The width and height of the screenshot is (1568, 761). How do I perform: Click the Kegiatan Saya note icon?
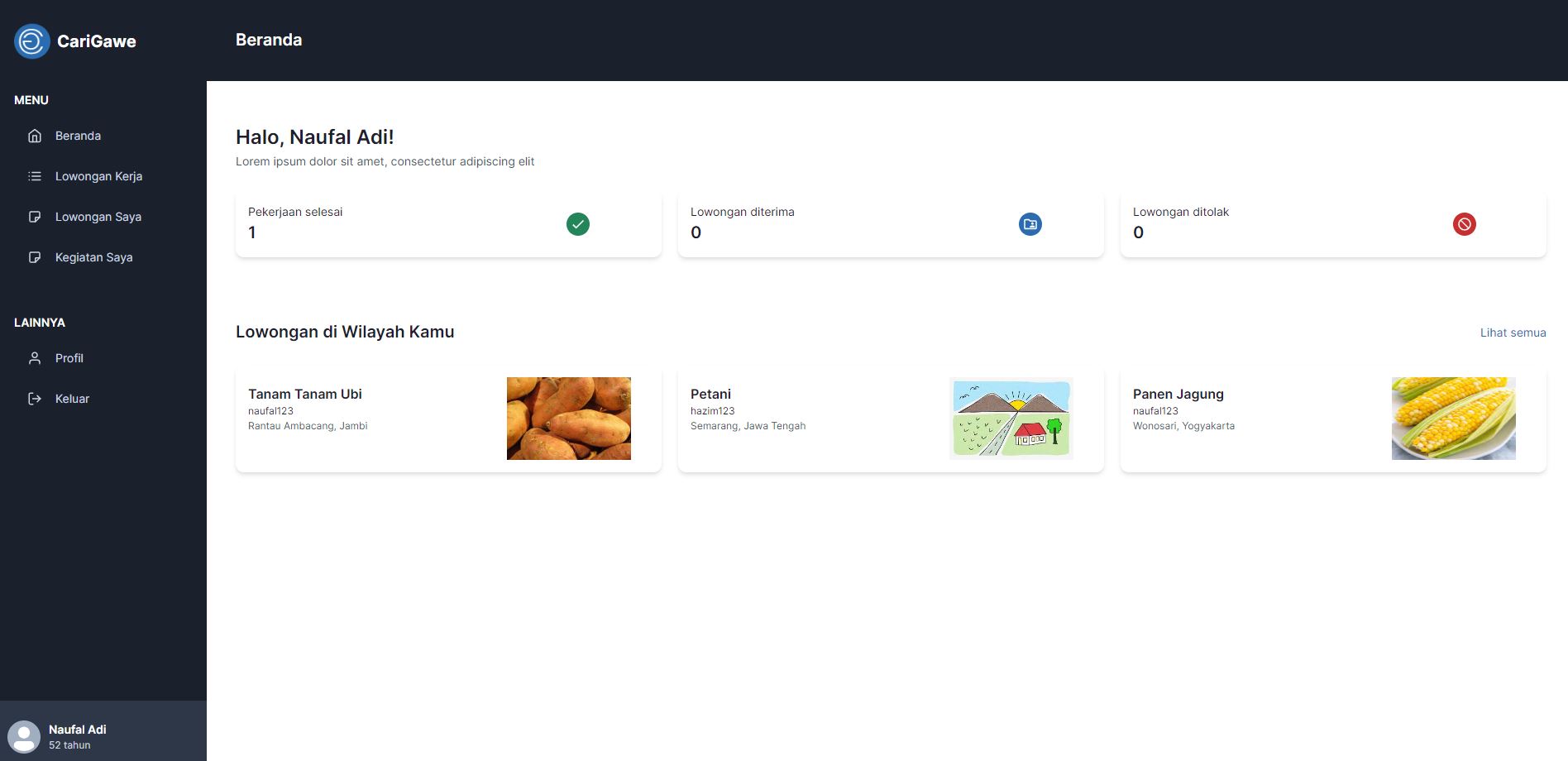35,257
